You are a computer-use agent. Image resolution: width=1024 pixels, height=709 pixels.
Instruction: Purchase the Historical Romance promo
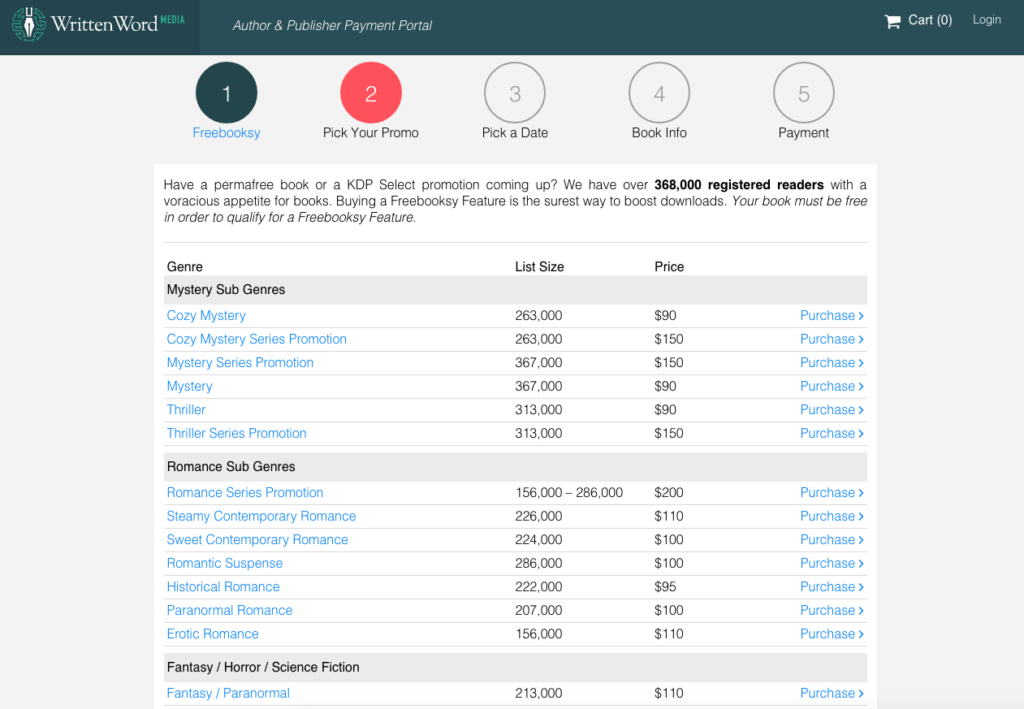pos(831,586)
